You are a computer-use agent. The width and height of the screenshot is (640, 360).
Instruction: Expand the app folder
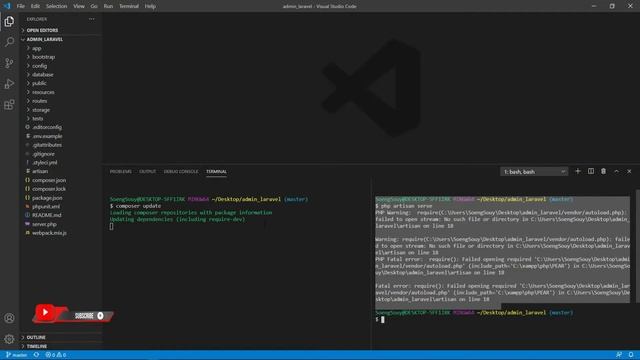click(61, 48)
